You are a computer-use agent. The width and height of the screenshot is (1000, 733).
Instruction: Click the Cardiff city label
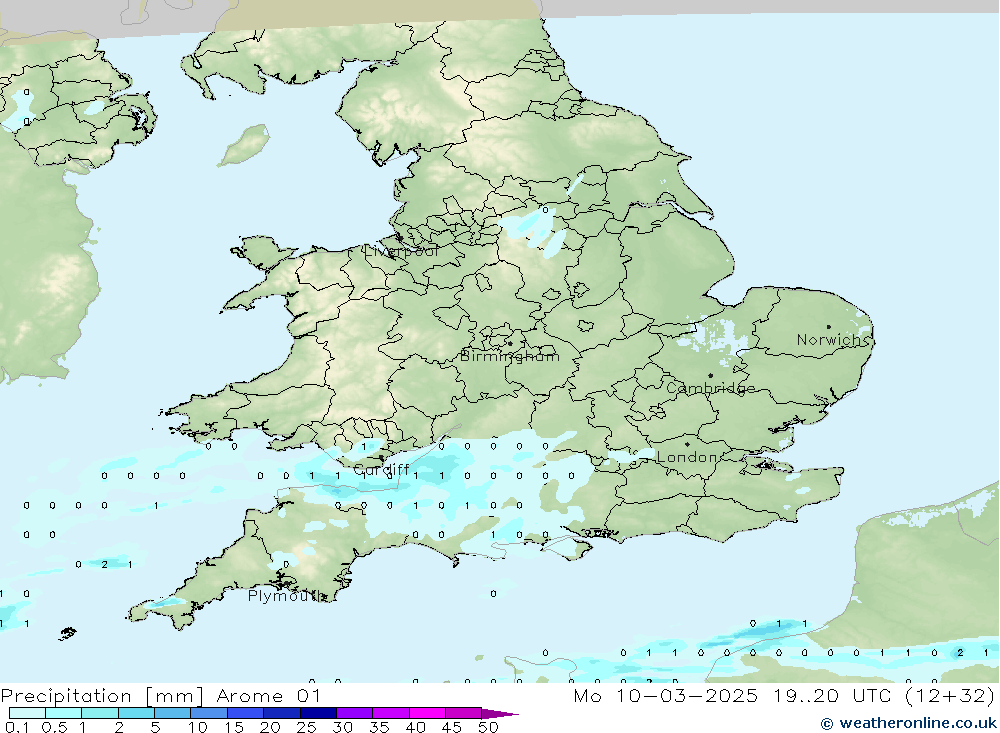click(x=381, y=470)
